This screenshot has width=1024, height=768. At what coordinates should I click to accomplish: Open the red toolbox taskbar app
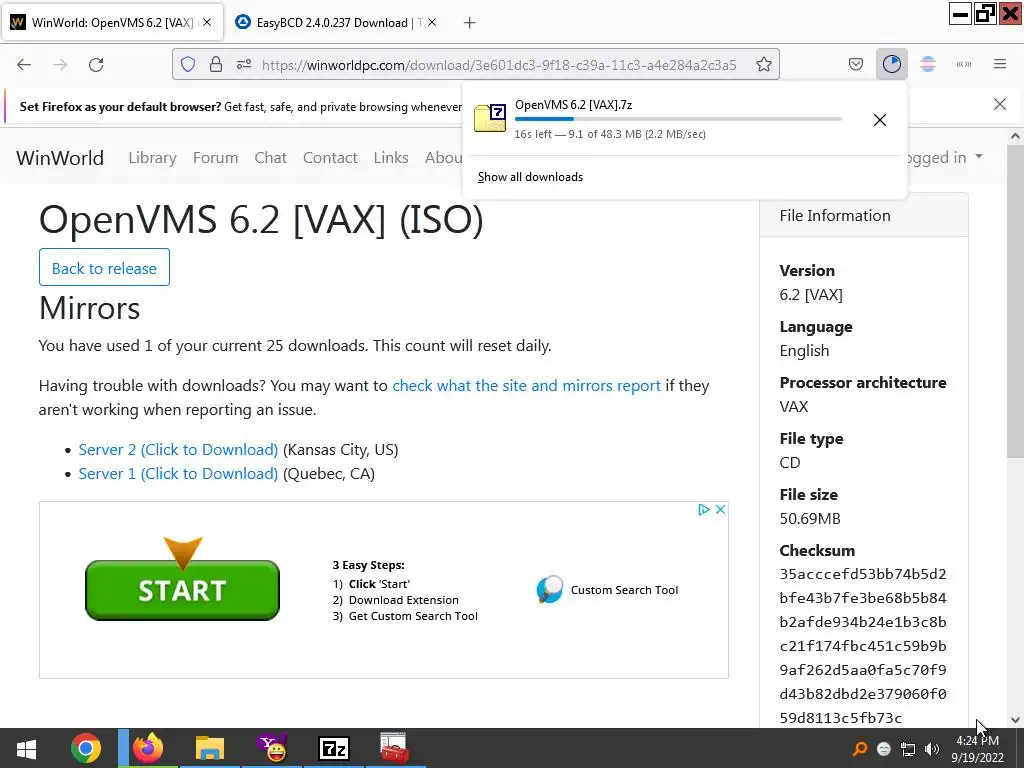(x=394, y=748)
